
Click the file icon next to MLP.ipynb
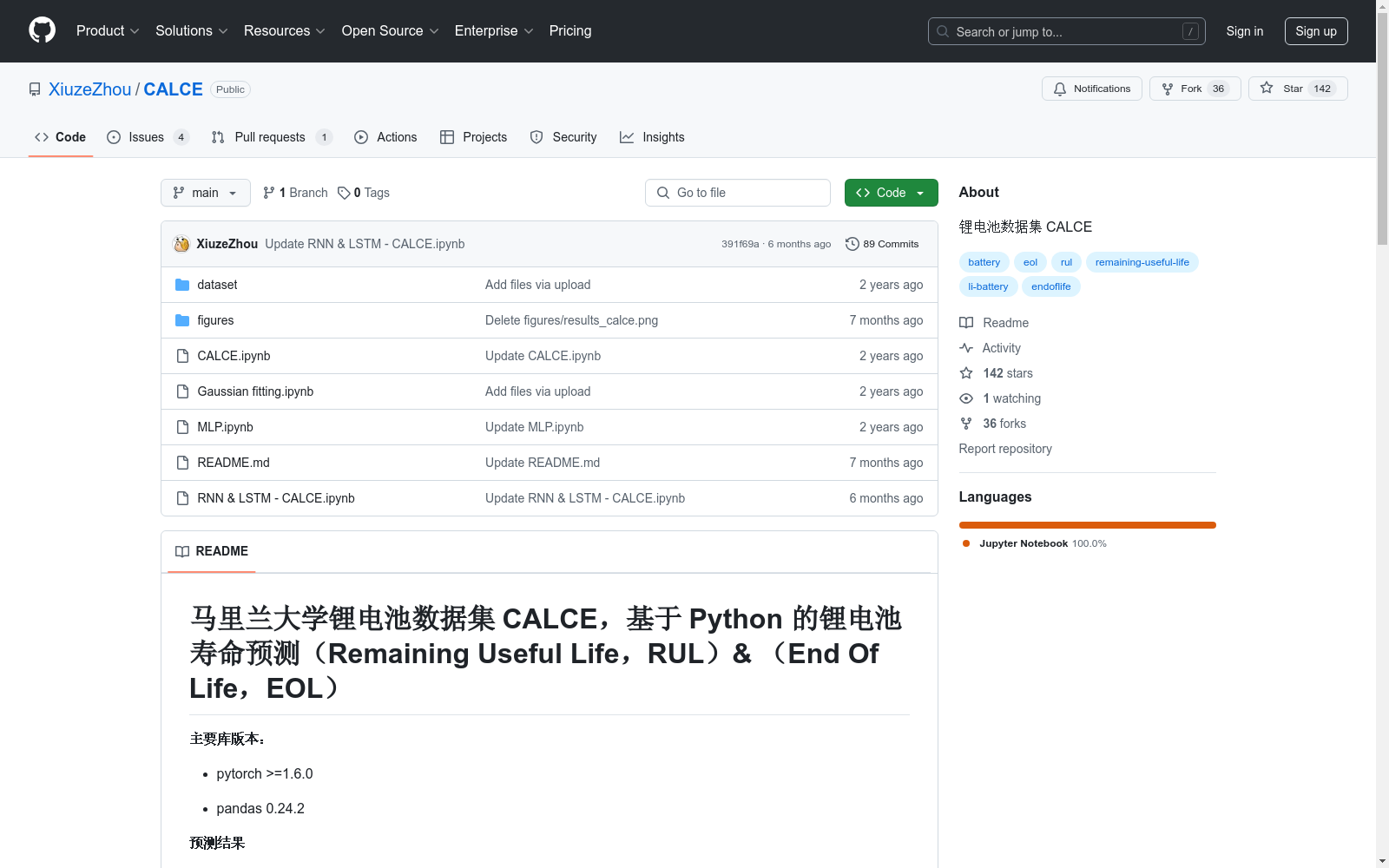(x=182, y=427)
